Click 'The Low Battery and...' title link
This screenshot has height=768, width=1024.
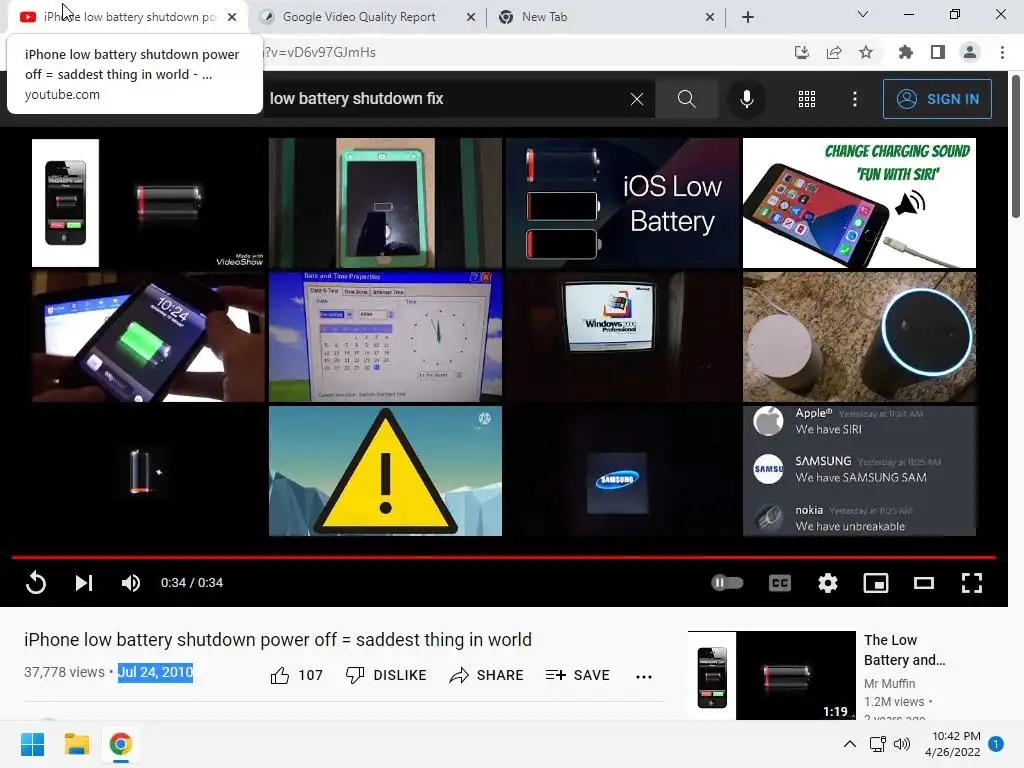click(904, 650)
